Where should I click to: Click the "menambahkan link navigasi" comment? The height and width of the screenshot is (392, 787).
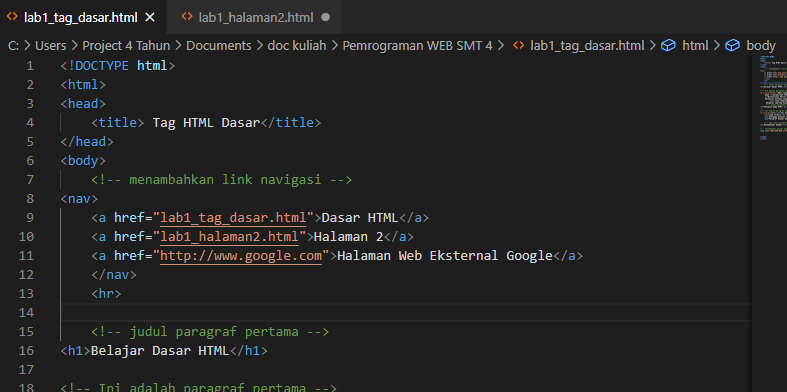point(221,180)
